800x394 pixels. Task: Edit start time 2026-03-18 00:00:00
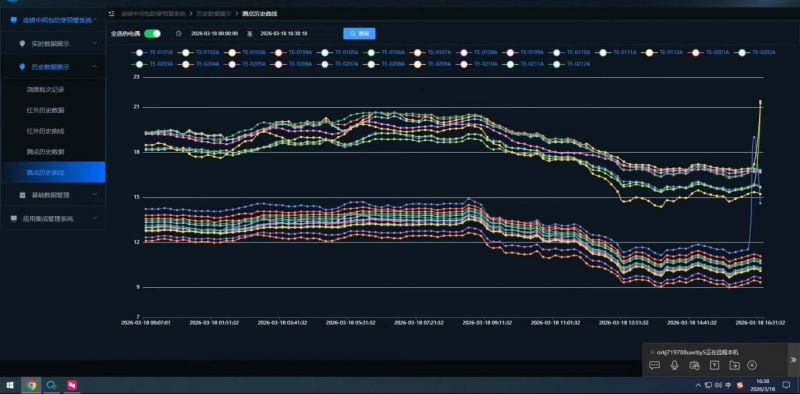tap(214, 34)
